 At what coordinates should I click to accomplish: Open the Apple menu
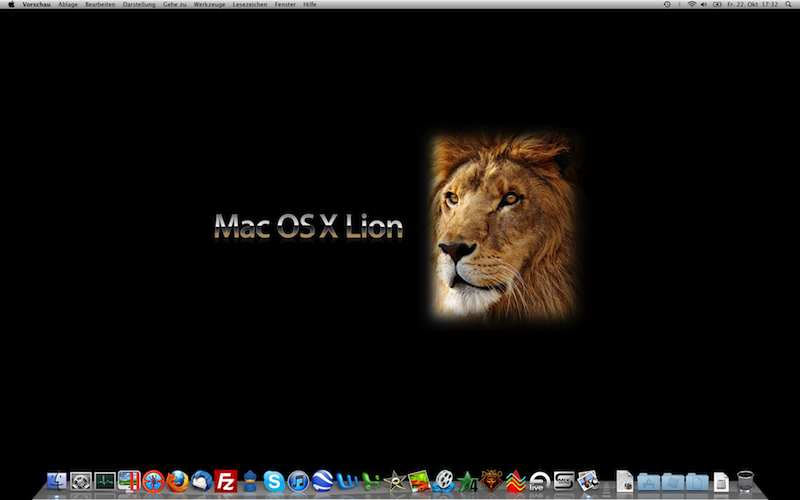tap(10, 5)
